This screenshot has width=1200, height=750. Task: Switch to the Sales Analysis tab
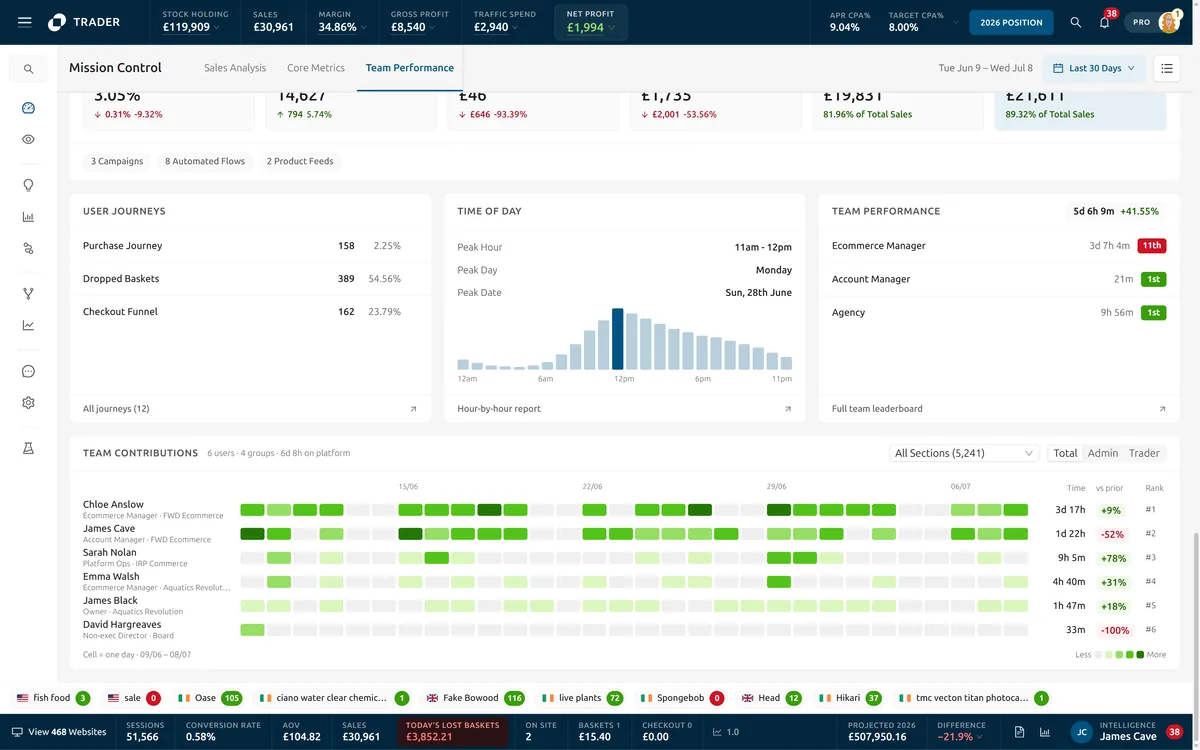tap(235, 68)
